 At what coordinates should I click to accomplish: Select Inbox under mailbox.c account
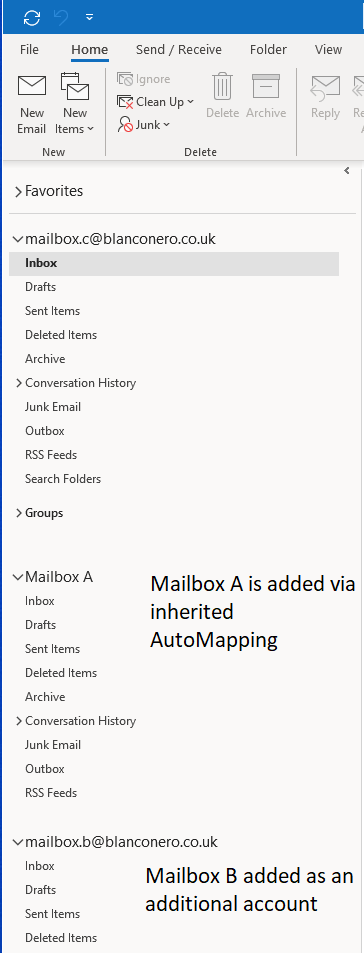[174, 263]
